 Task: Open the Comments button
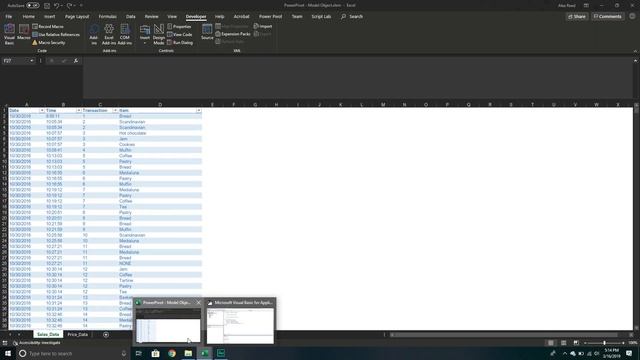[607, 16]
